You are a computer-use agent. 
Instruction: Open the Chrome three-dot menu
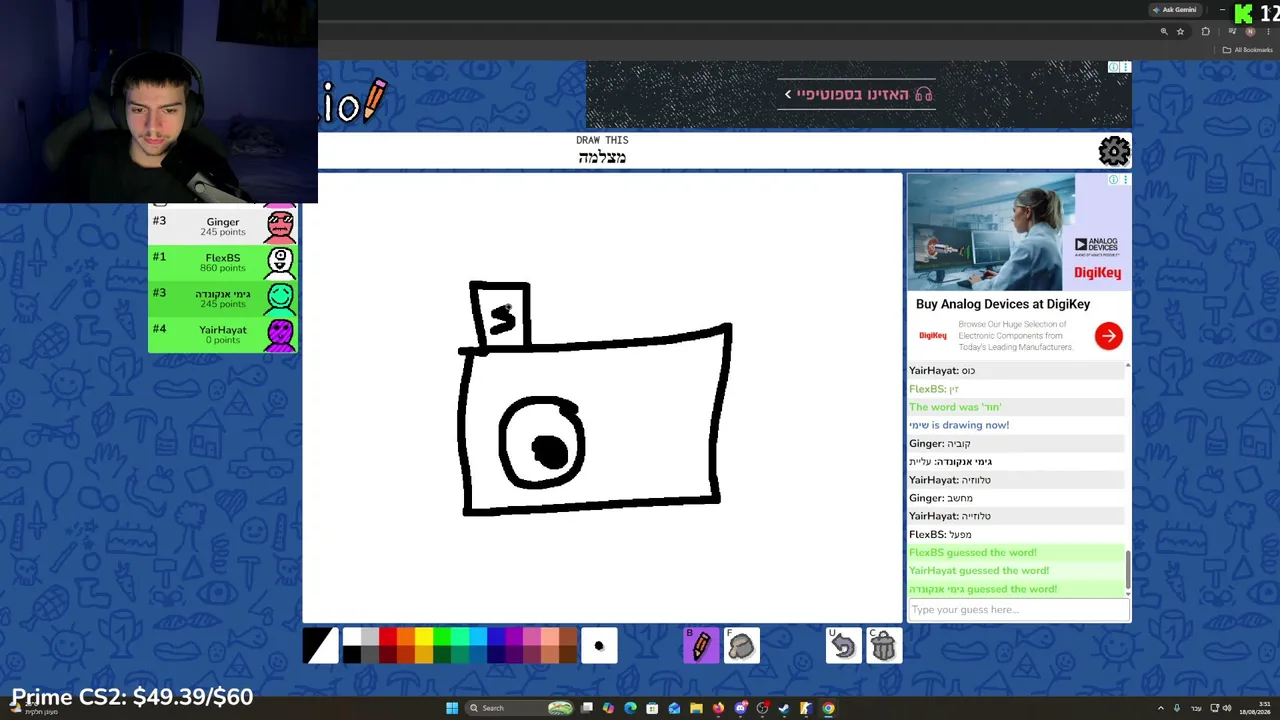1268,32
